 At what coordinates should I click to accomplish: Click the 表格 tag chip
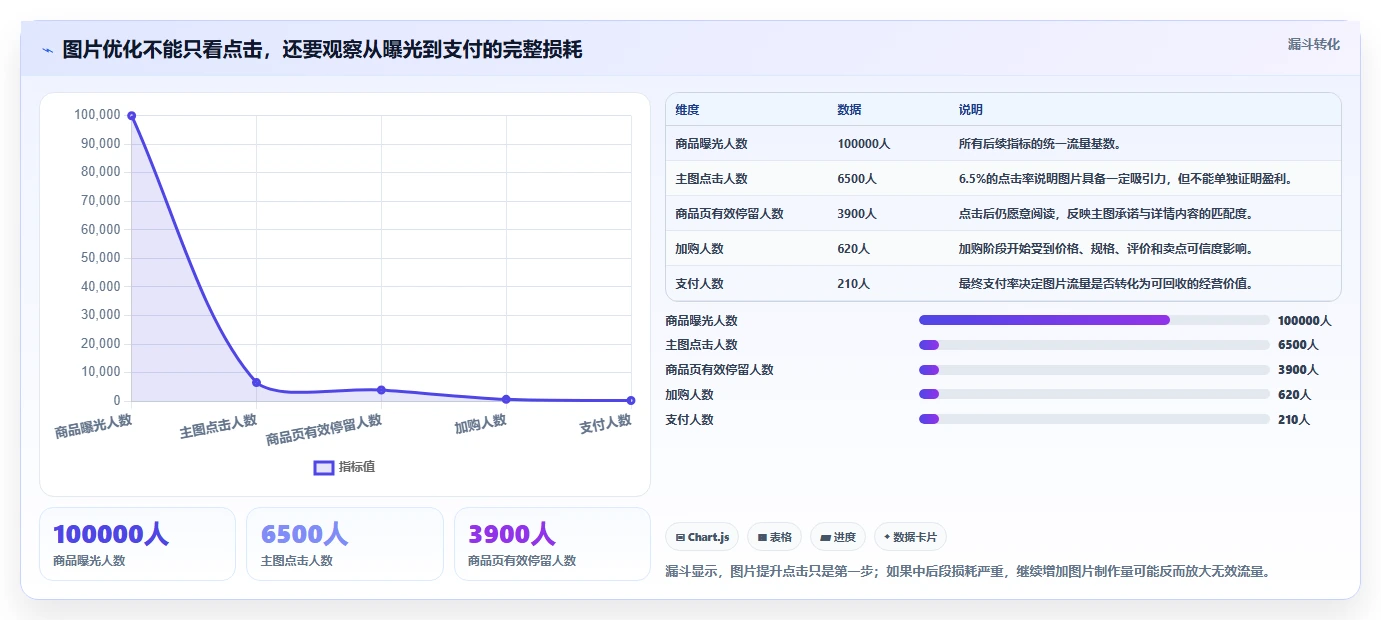(x=774, y=537)
